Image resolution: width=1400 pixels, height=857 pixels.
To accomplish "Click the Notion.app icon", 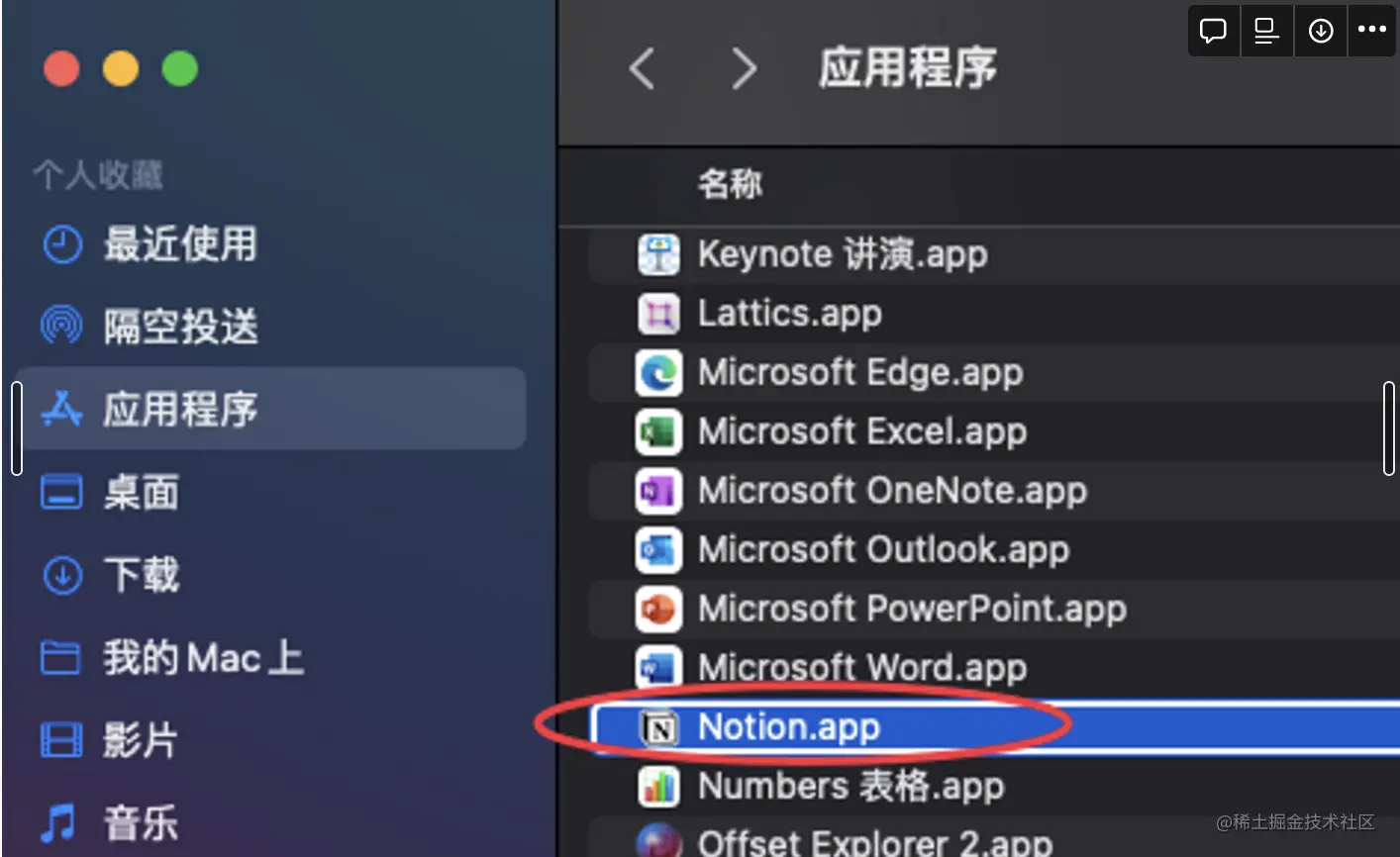I will tap(658, 727).
